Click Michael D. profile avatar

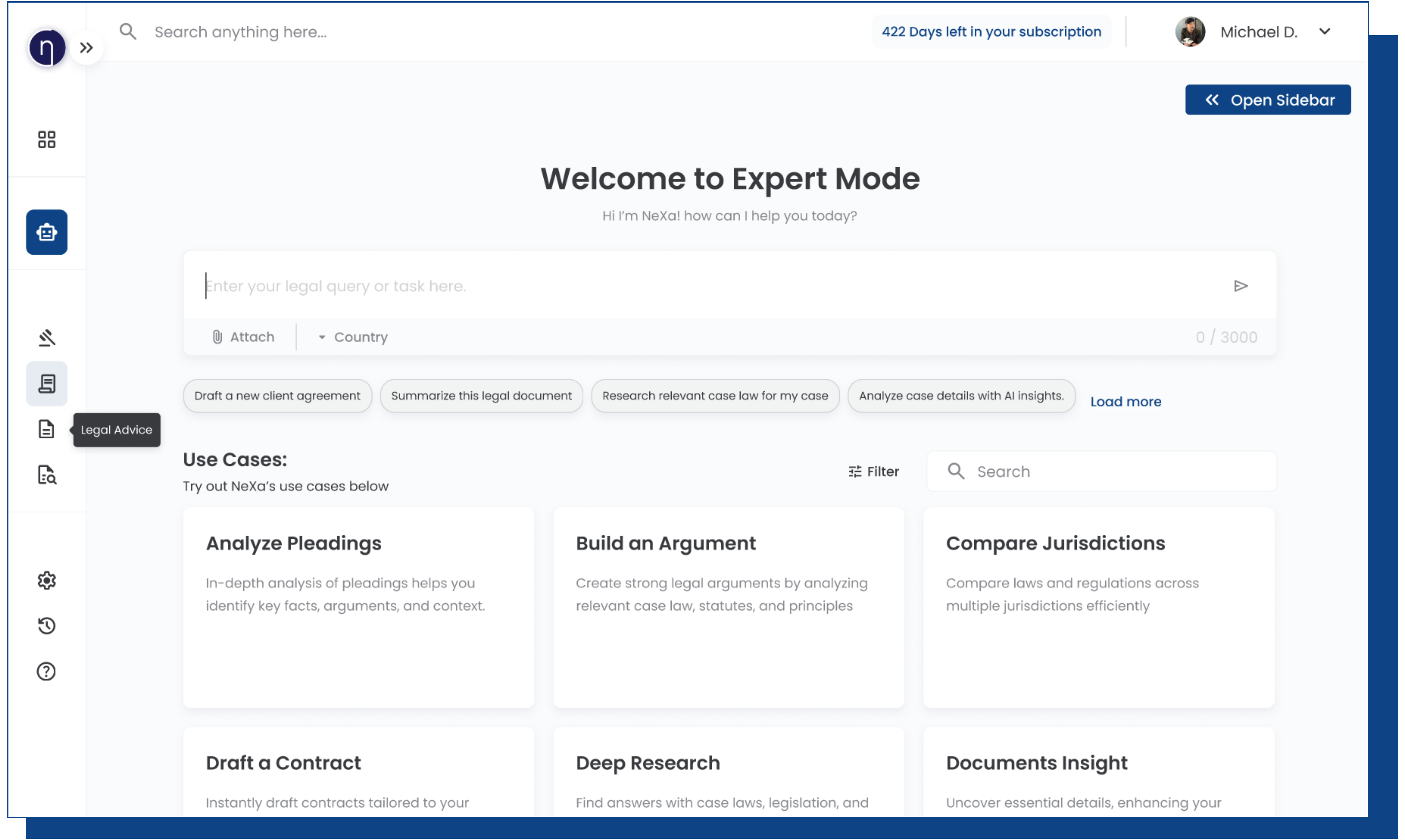tap(1190, 32)
